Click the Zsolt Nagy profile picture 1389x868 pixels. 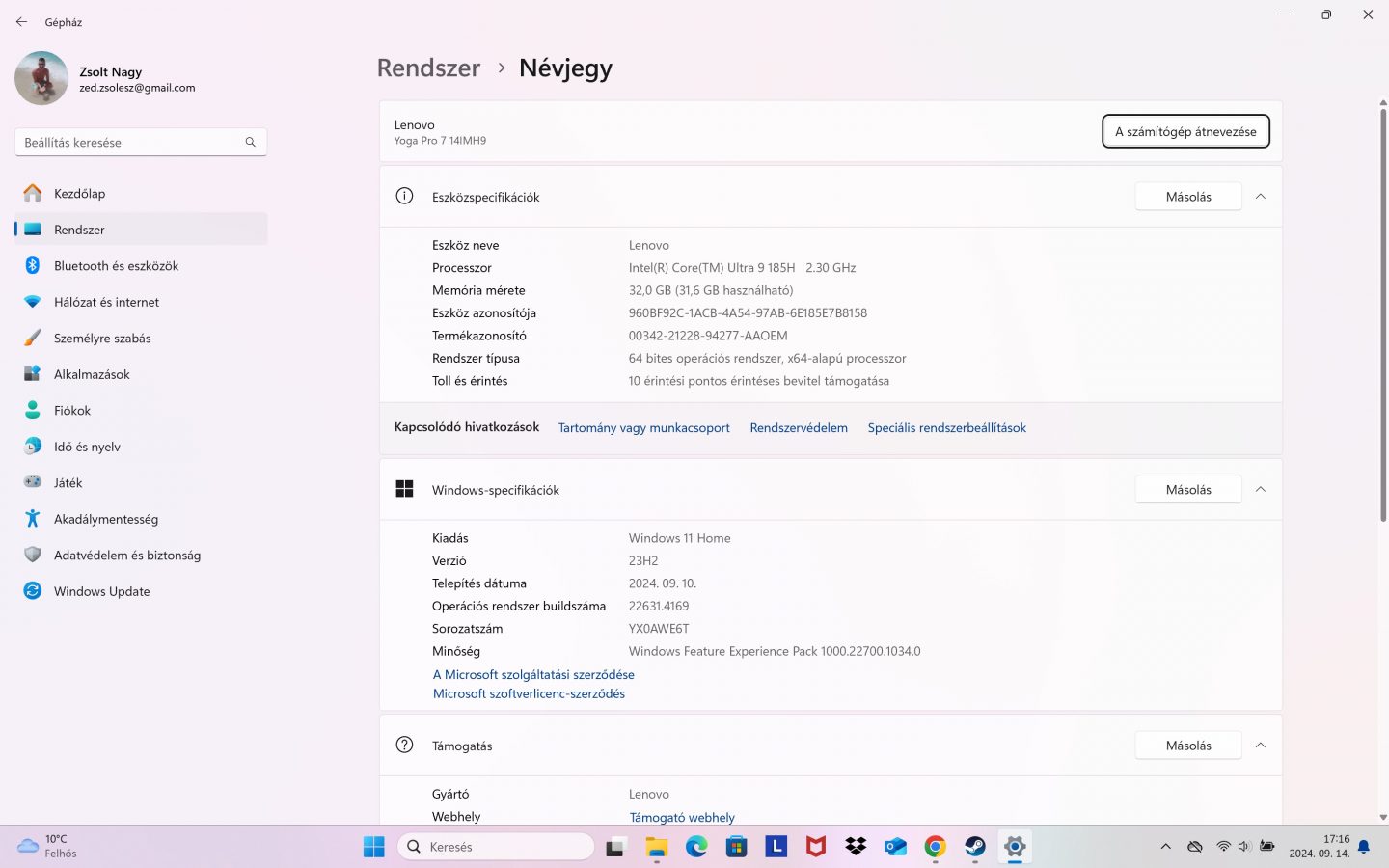41,78
